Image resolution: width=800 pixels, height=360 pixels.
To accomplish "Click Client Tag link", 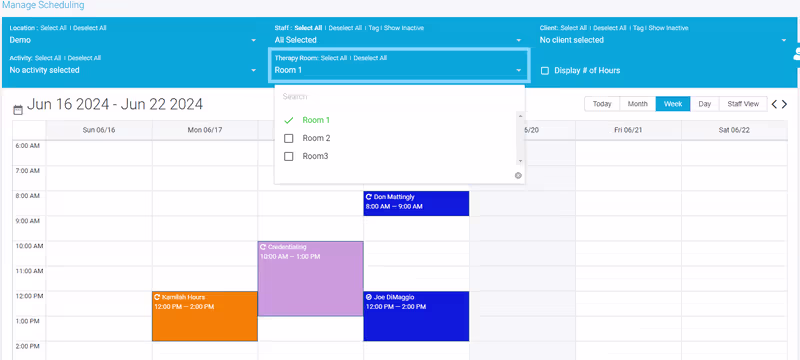I will 638,28.
